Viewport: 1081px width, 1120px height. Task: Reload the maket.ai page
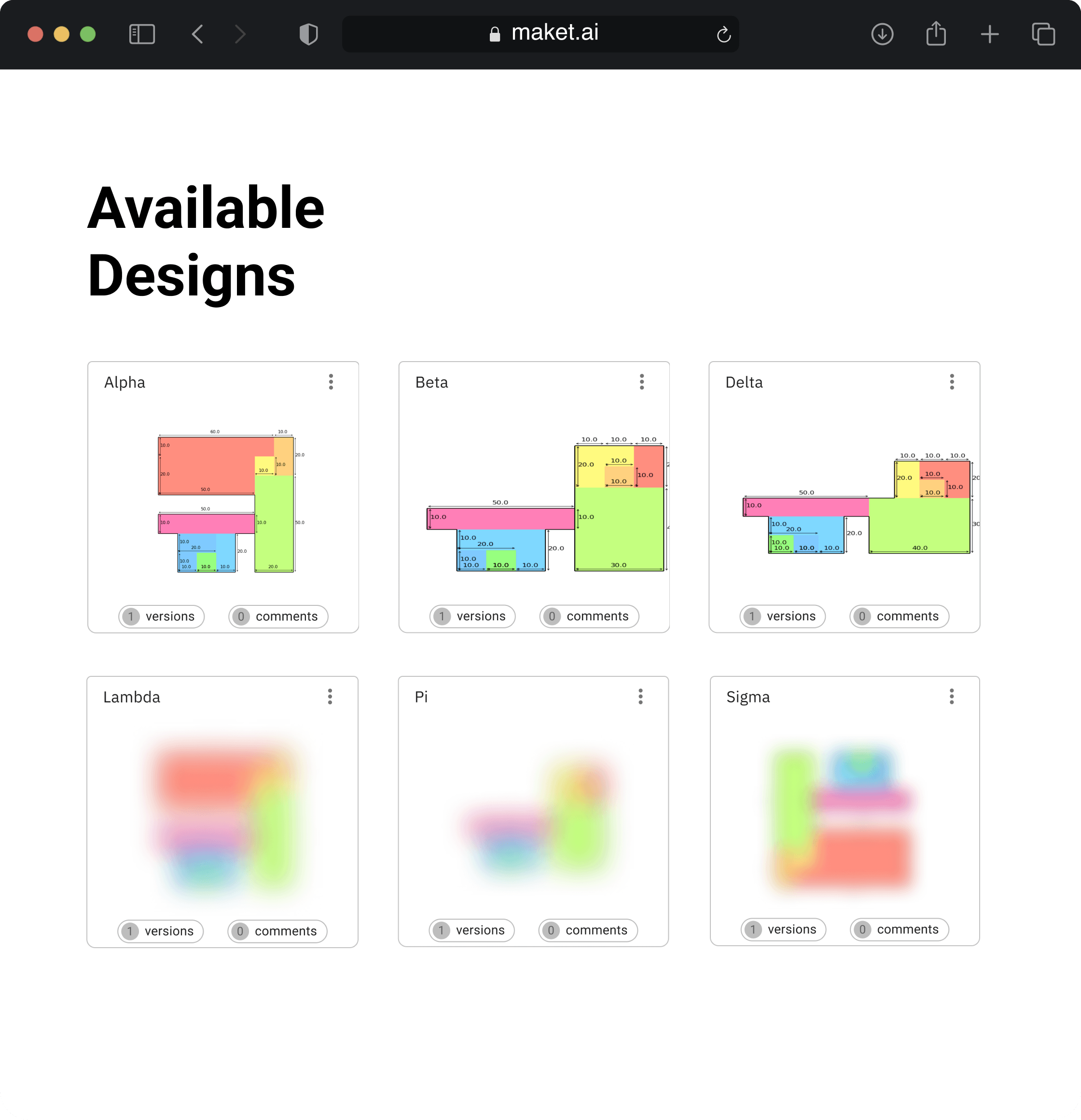724,34
